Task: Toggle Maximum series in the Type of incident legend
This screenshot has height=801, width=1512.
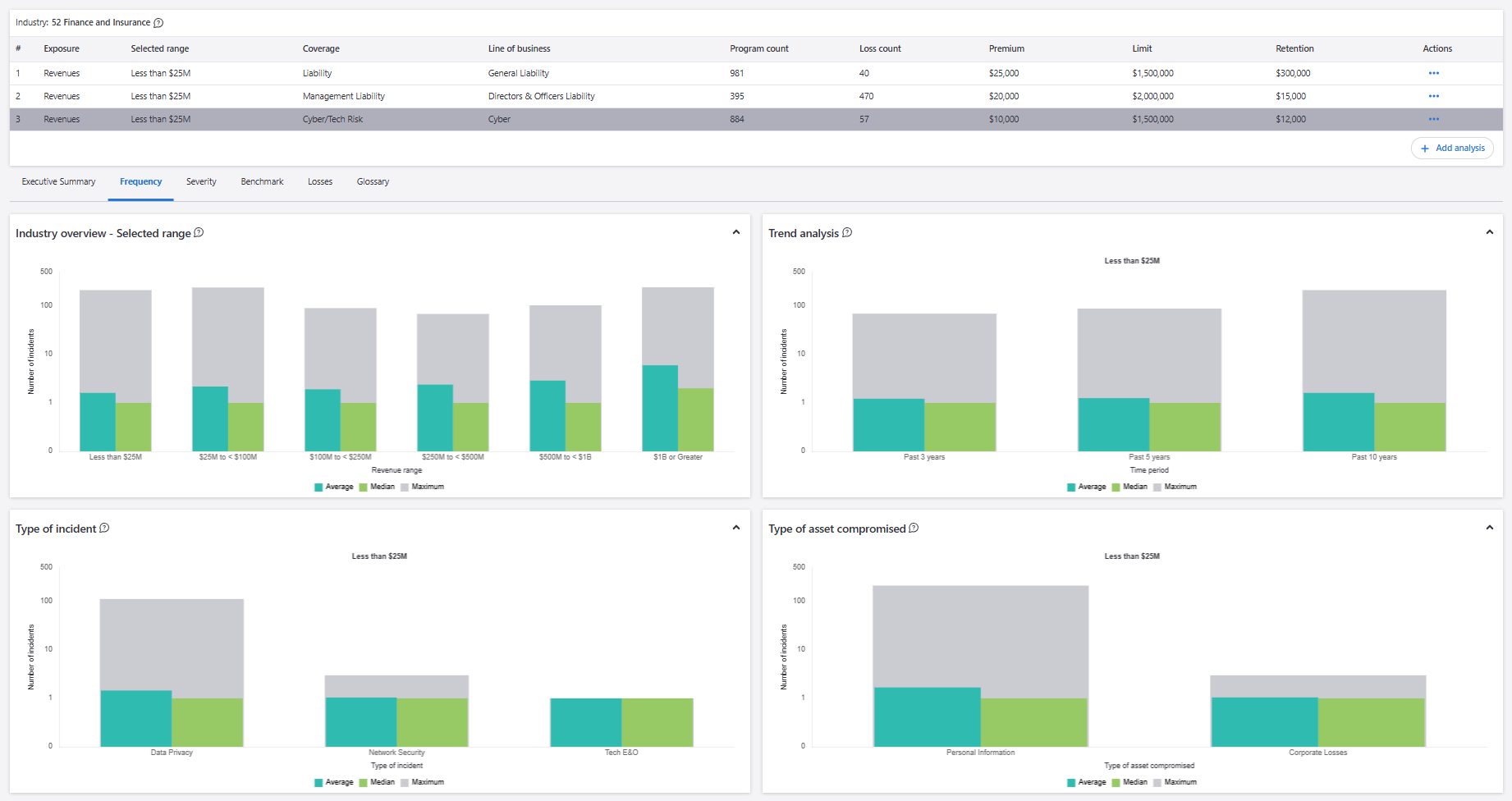Action: tap(422, 782)
